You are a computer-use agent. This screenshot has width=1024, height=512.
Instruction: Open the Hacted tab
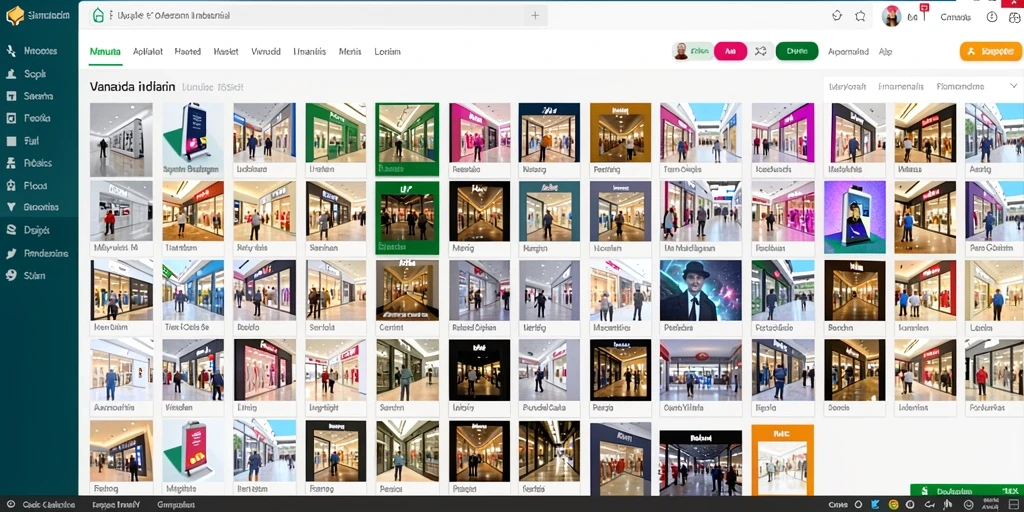pos(187,52)
